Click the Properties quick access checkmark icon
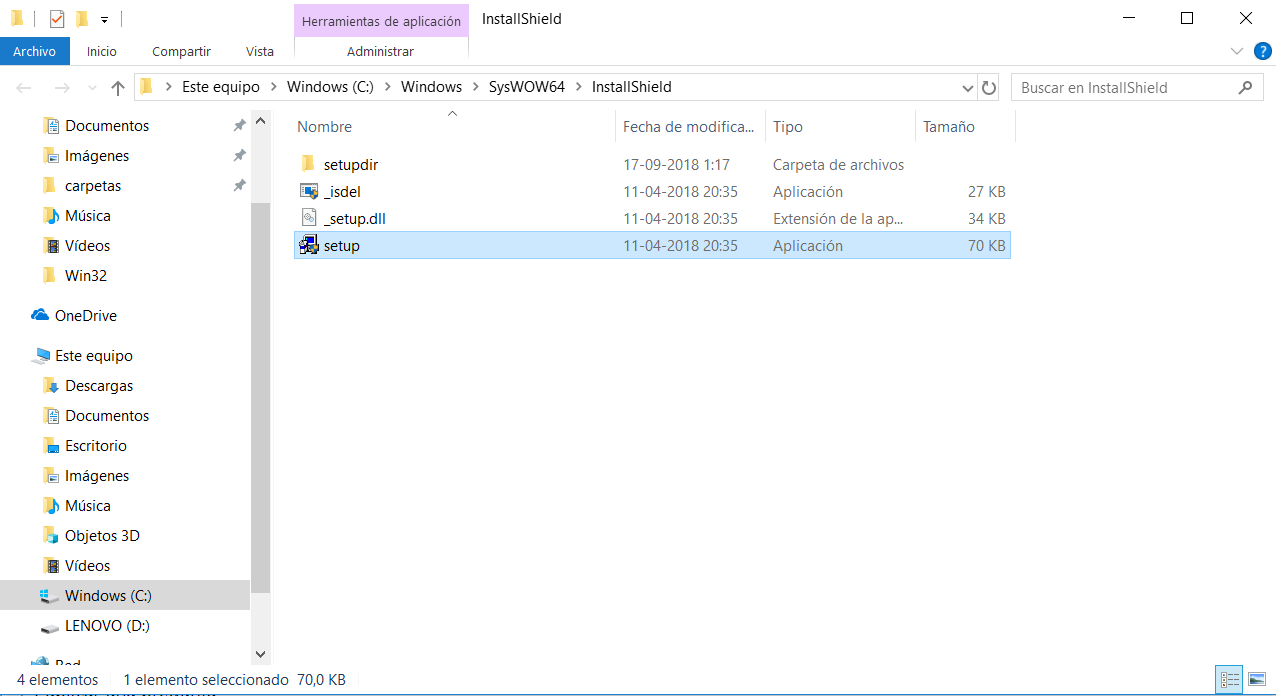1276x696 pixels. 56,18
